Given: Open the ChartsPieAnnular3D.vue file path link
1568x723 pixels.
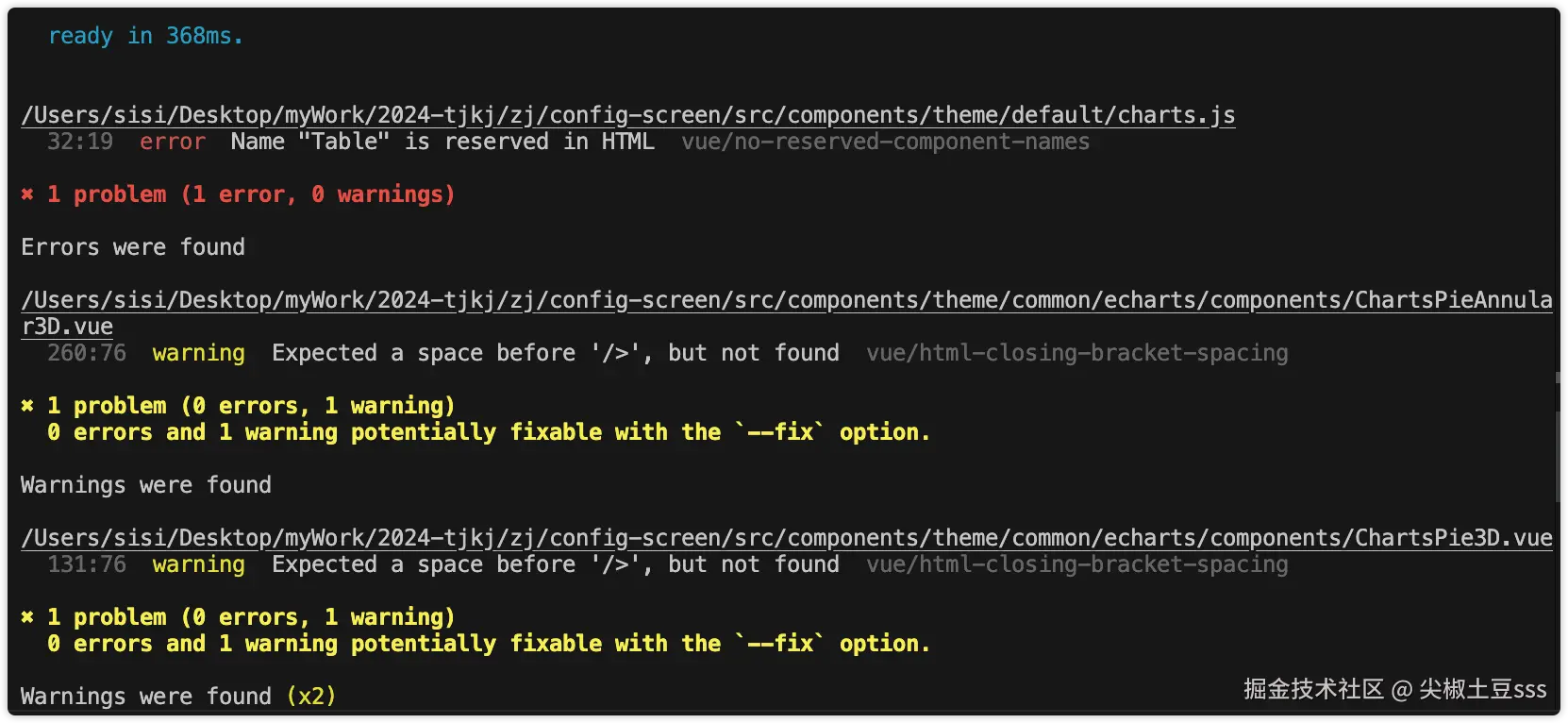Looking at the screenshot, I should [x=787, y=313].
